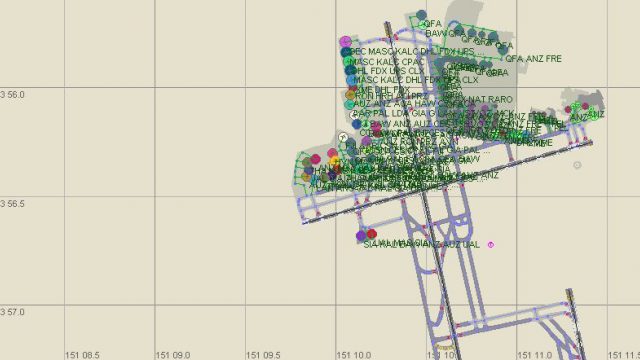Click the 'MASC KALC CPAC' label
This screenshot has width=640, height=360.
pyautogui.click(x=387, y=62)
